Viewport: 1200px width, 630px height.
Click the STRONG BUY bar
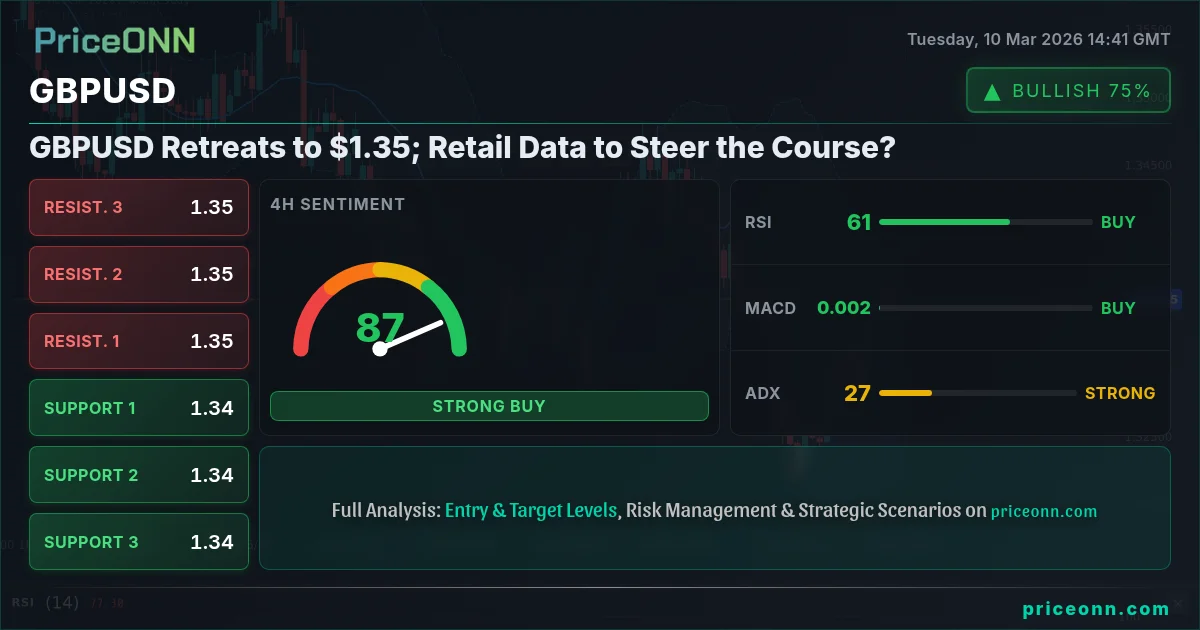click(489, 406)
